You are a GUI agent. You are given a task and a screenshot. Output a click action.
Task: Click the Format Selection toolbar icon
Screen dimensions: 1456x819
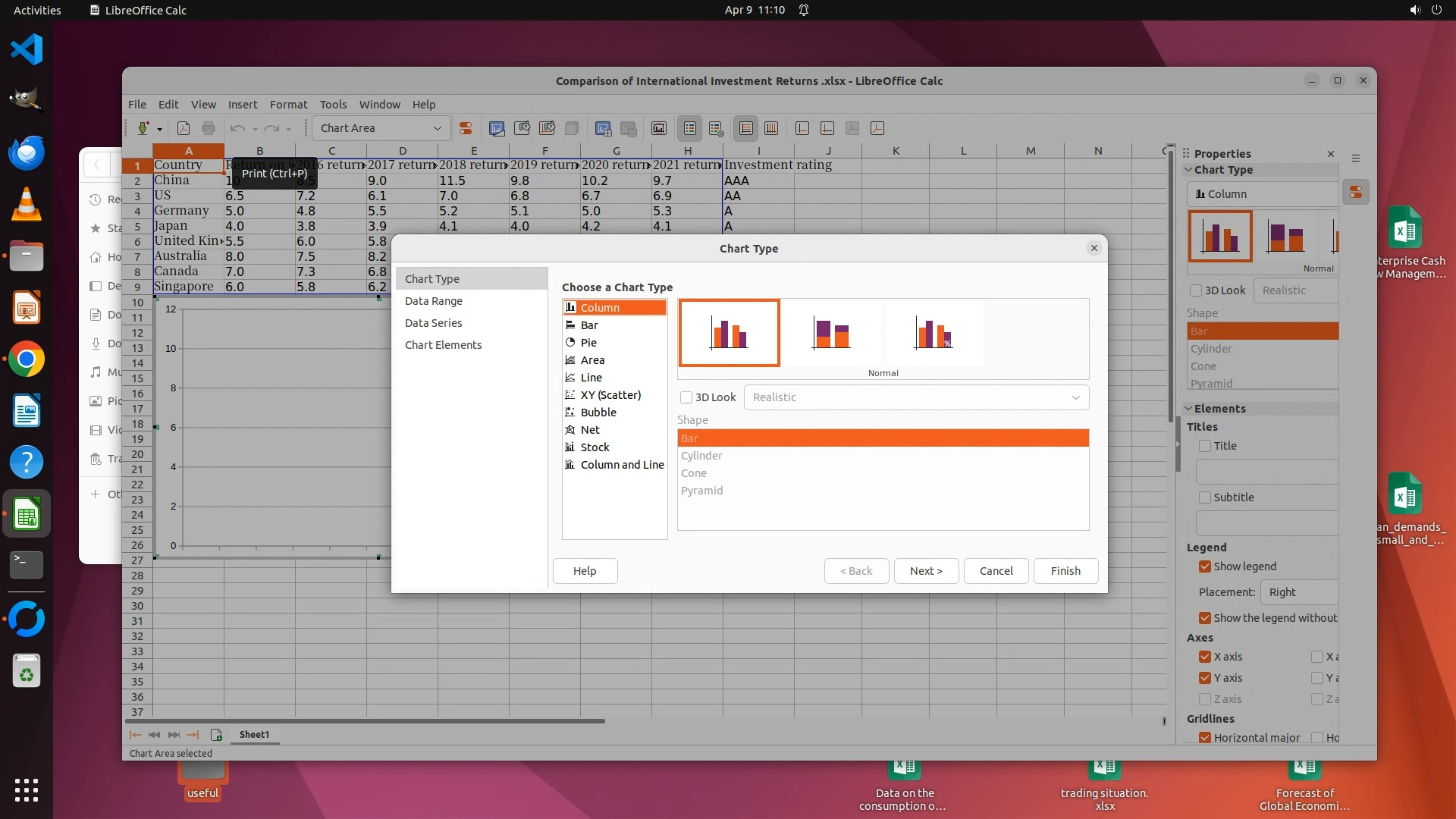coord(466,128)
